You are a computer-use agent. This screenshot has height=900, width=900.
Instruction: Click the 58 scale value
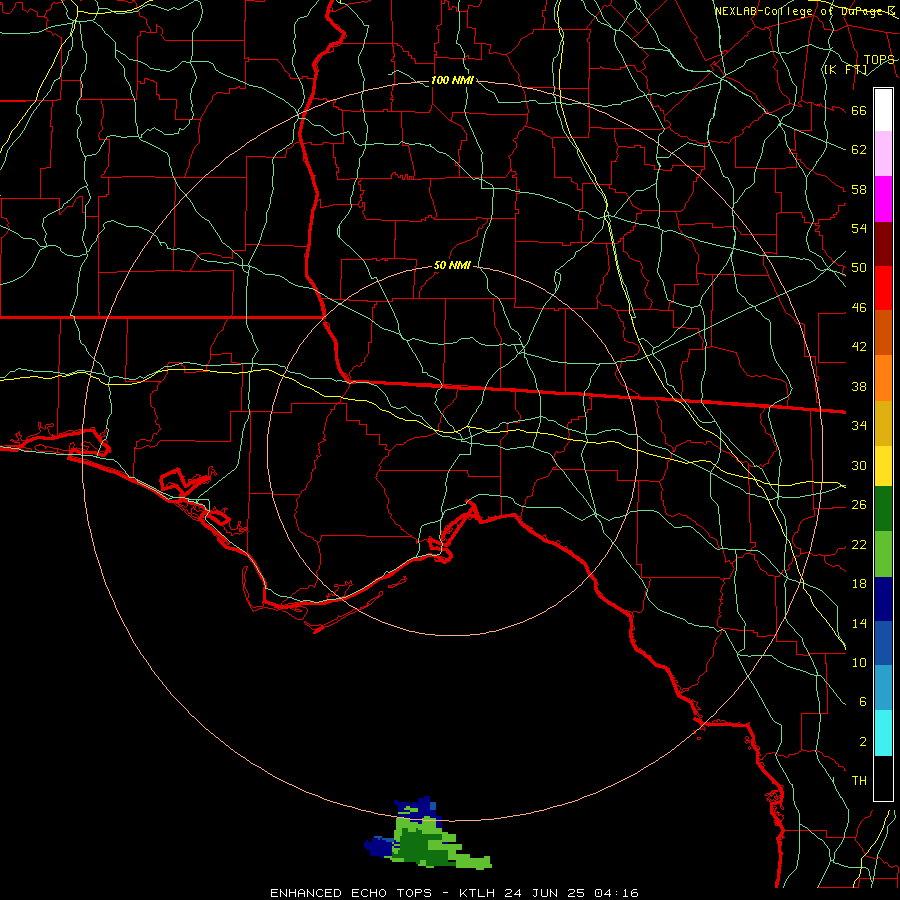(859, 189)
